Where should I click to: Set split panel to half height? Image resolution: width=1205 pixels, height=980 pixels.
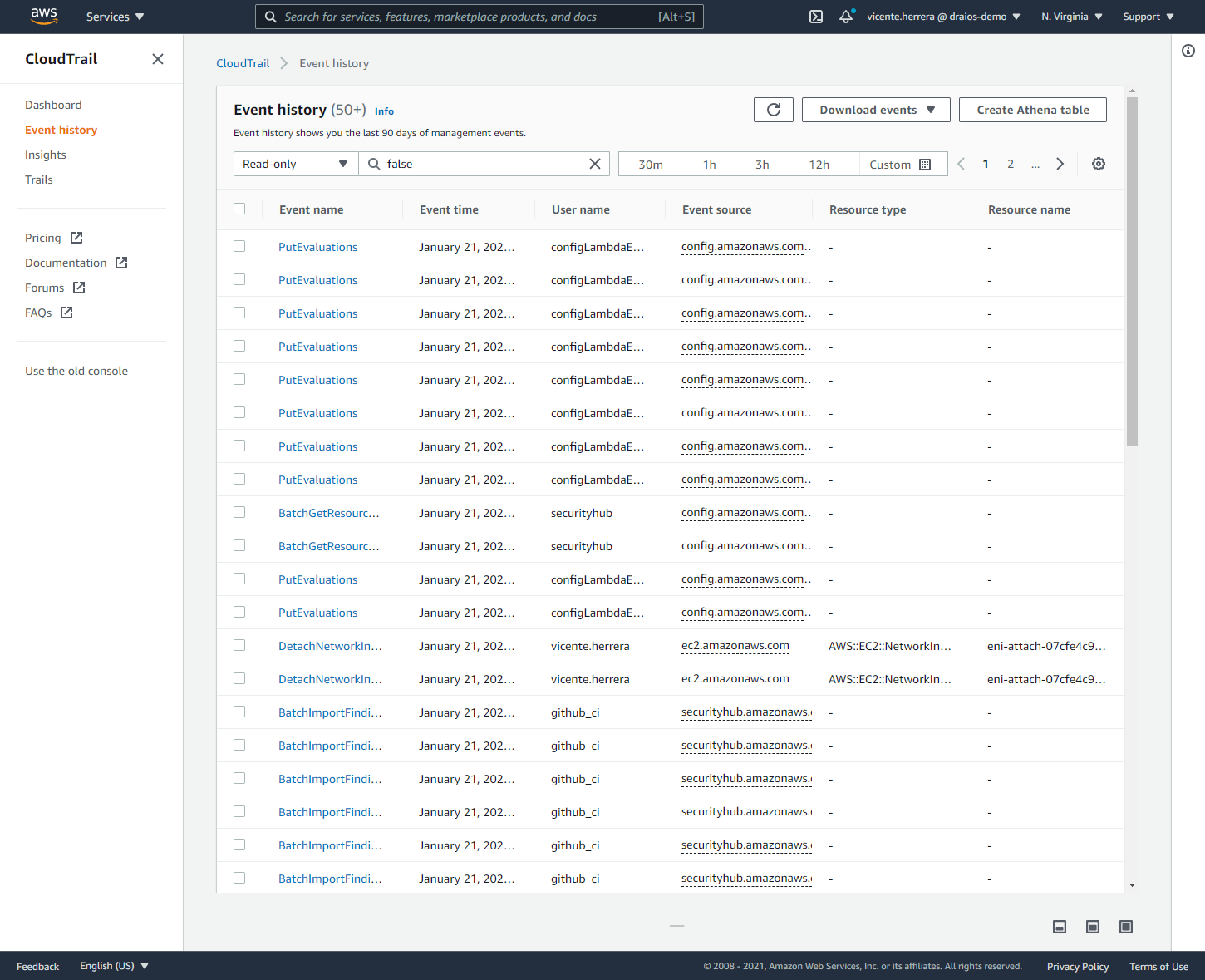coord(1093,927)
